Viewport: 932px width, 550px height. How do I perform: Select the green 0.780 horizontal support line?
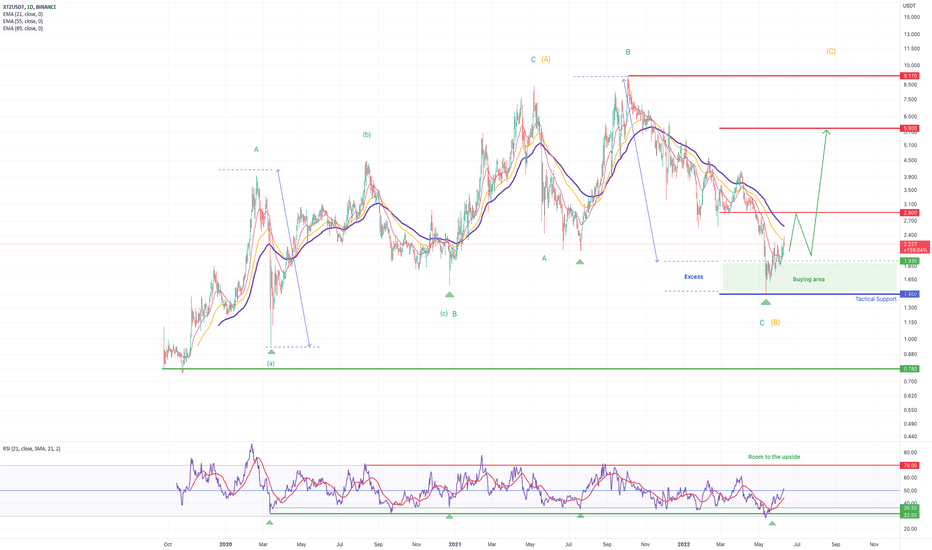point(531,369)
